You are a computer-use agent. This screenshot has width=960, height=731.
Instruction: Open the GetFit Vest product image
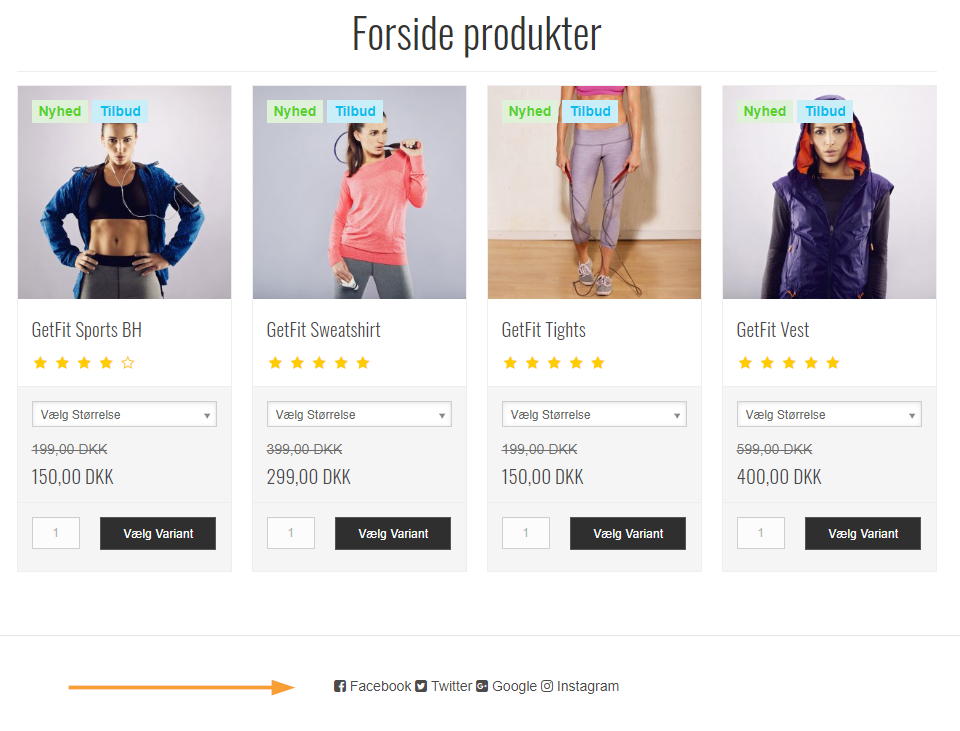(x=830, y=192)
